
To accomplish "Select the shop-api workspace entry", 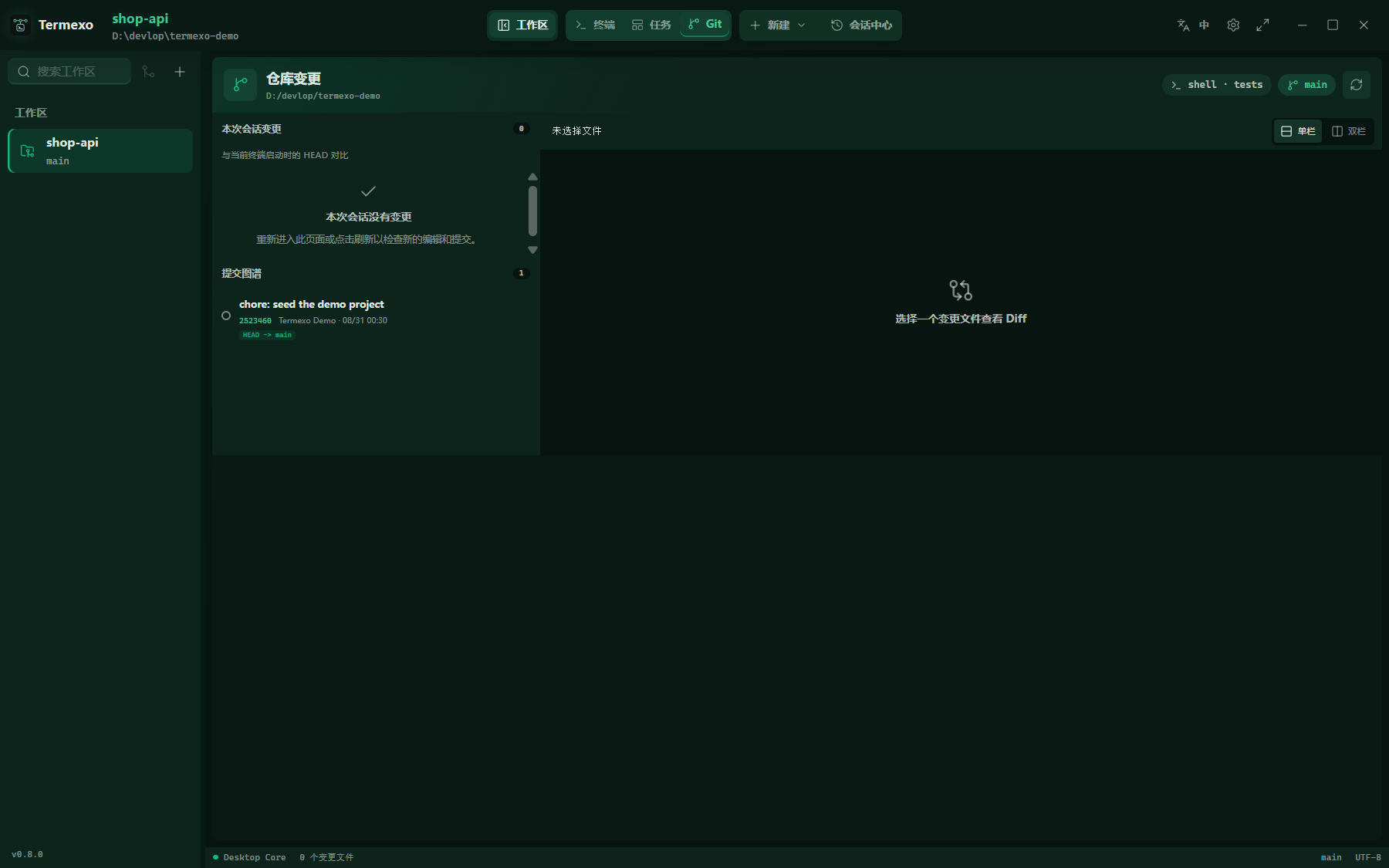I will pos(100,150).
